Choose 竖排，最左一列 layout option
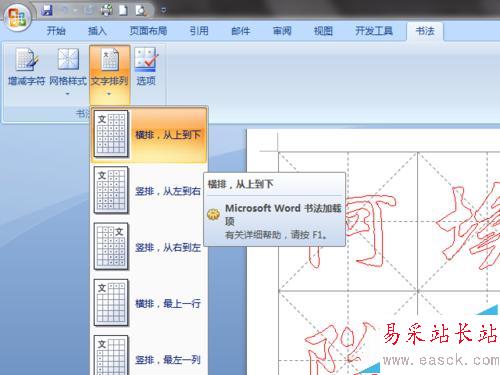Screen dimensions: 500x375 pyautogui.click(x=149, y=355)
